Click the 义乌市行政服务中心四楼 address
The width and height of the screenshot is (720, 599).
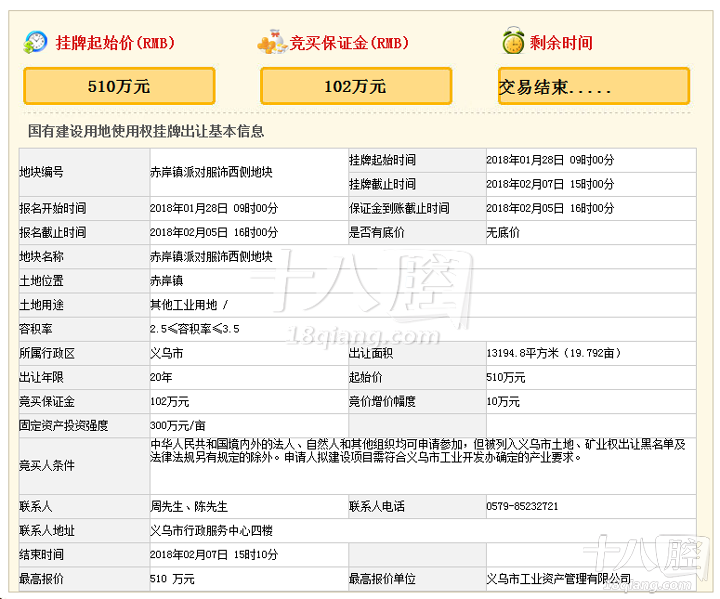(x=211, y=531)
